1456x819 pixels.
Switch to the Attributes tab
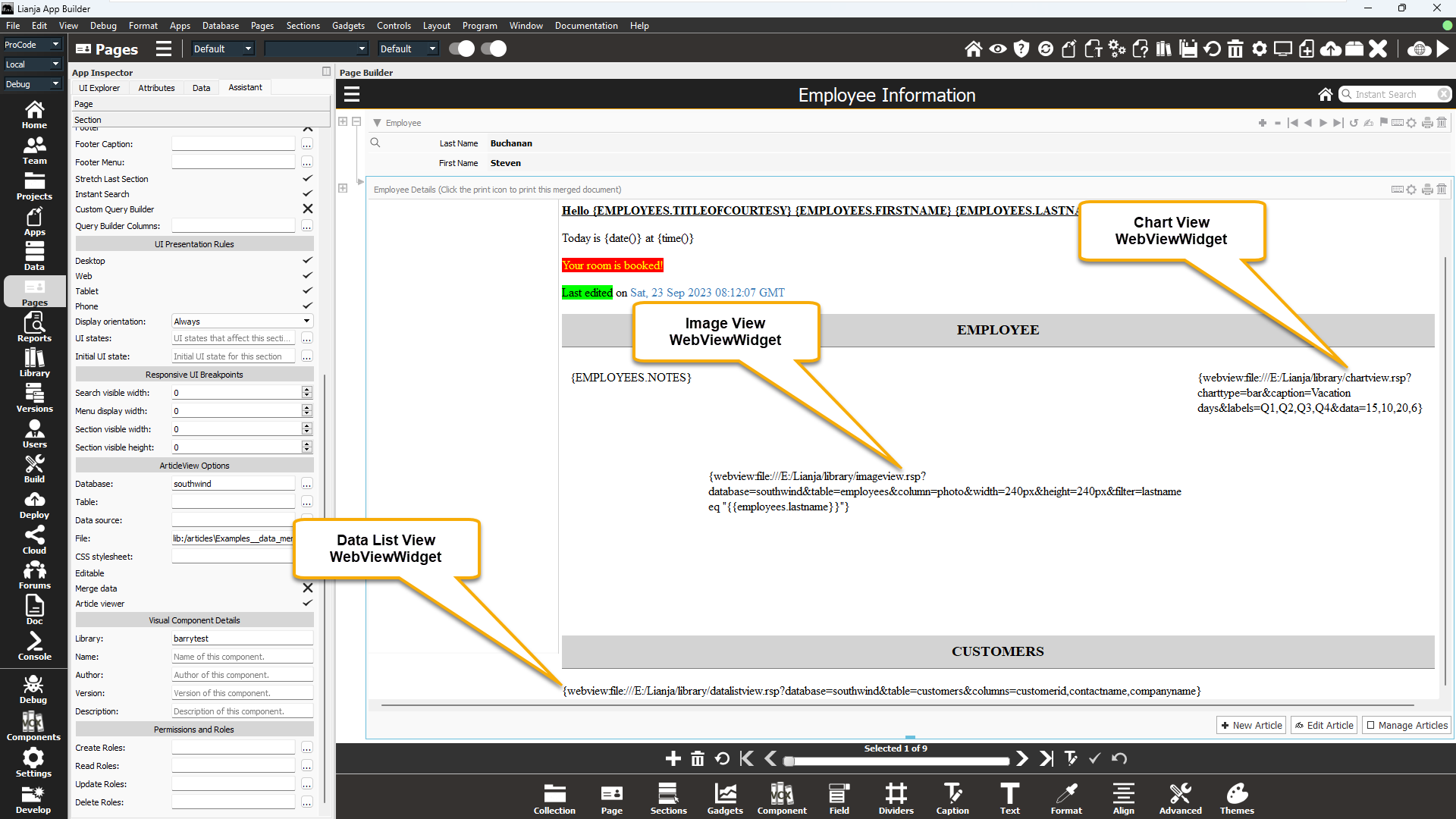(x=156, y=88)
